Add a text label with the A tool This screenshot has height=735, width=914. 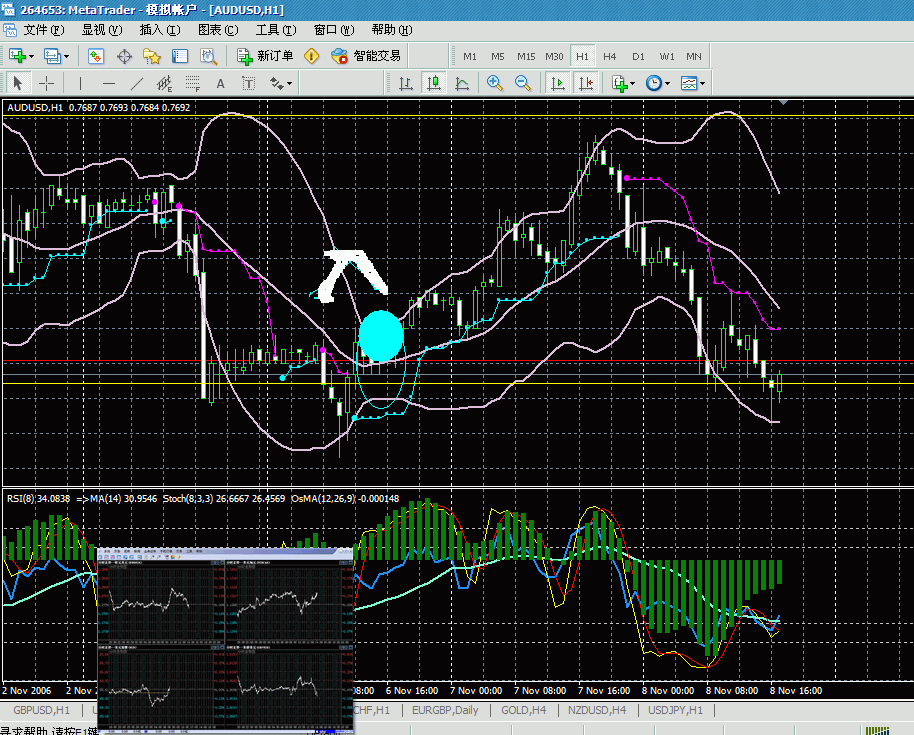click(x=220, y=84)
